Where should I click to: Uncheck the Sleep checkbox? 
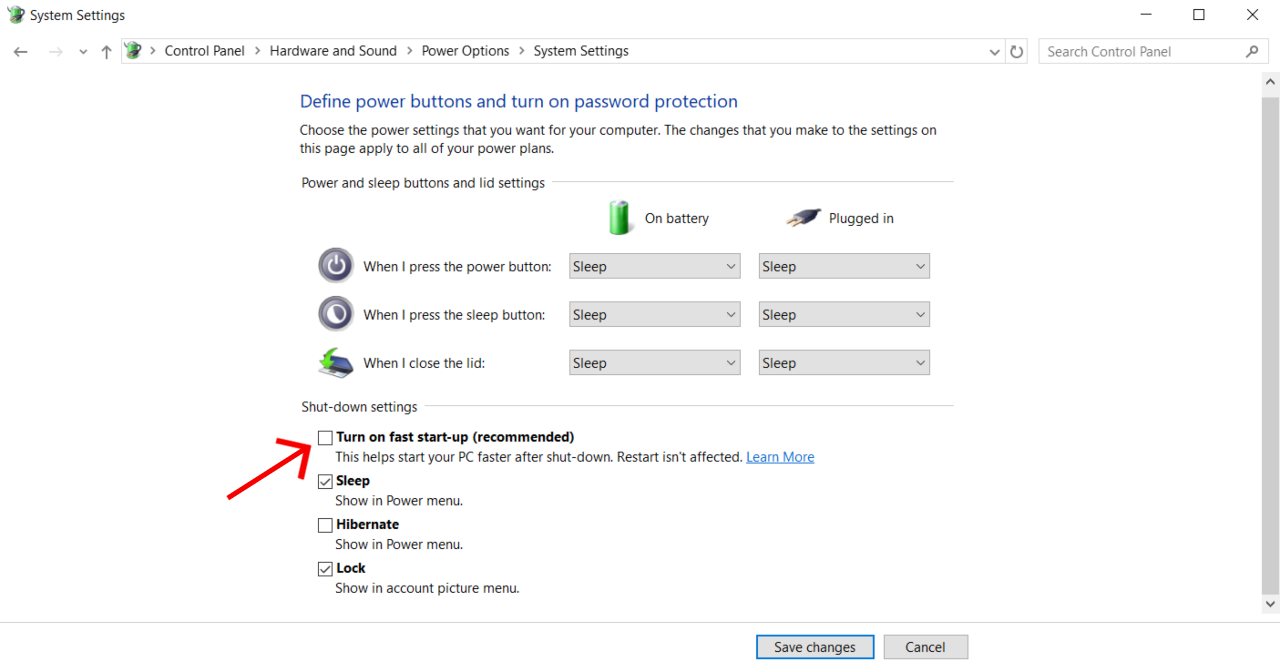[325, 481]
